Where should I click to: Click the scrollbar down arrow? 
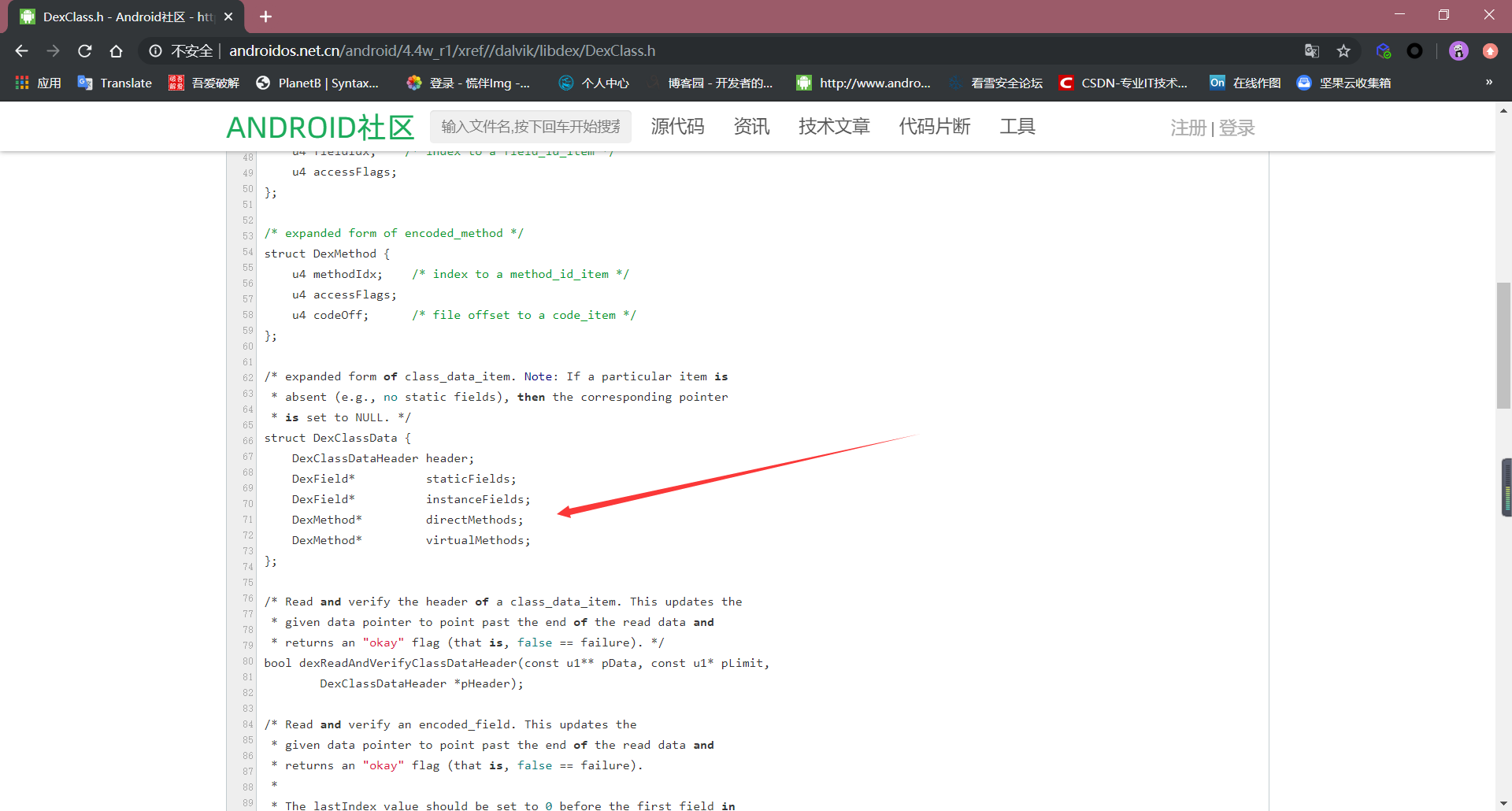[x=1503, y=803]
